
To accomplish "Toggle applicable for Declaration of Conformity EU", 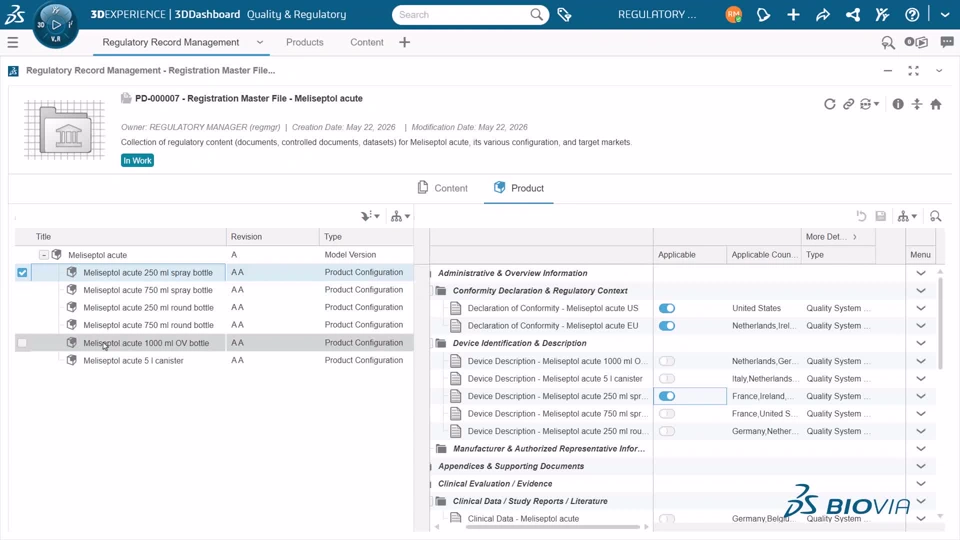I will coord(667,326).
